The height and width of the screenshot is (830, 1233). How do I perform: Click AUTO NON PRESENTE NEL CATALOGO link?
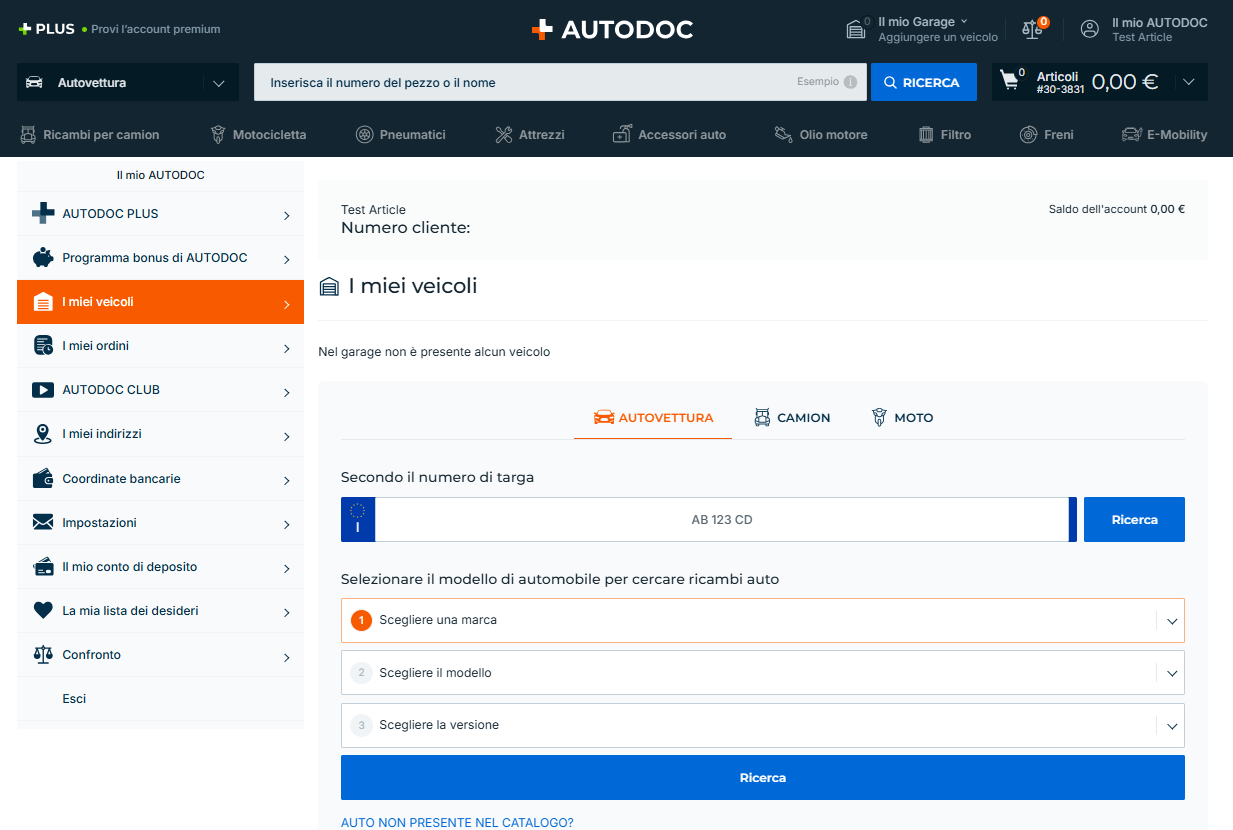click(x=457, y=822)
